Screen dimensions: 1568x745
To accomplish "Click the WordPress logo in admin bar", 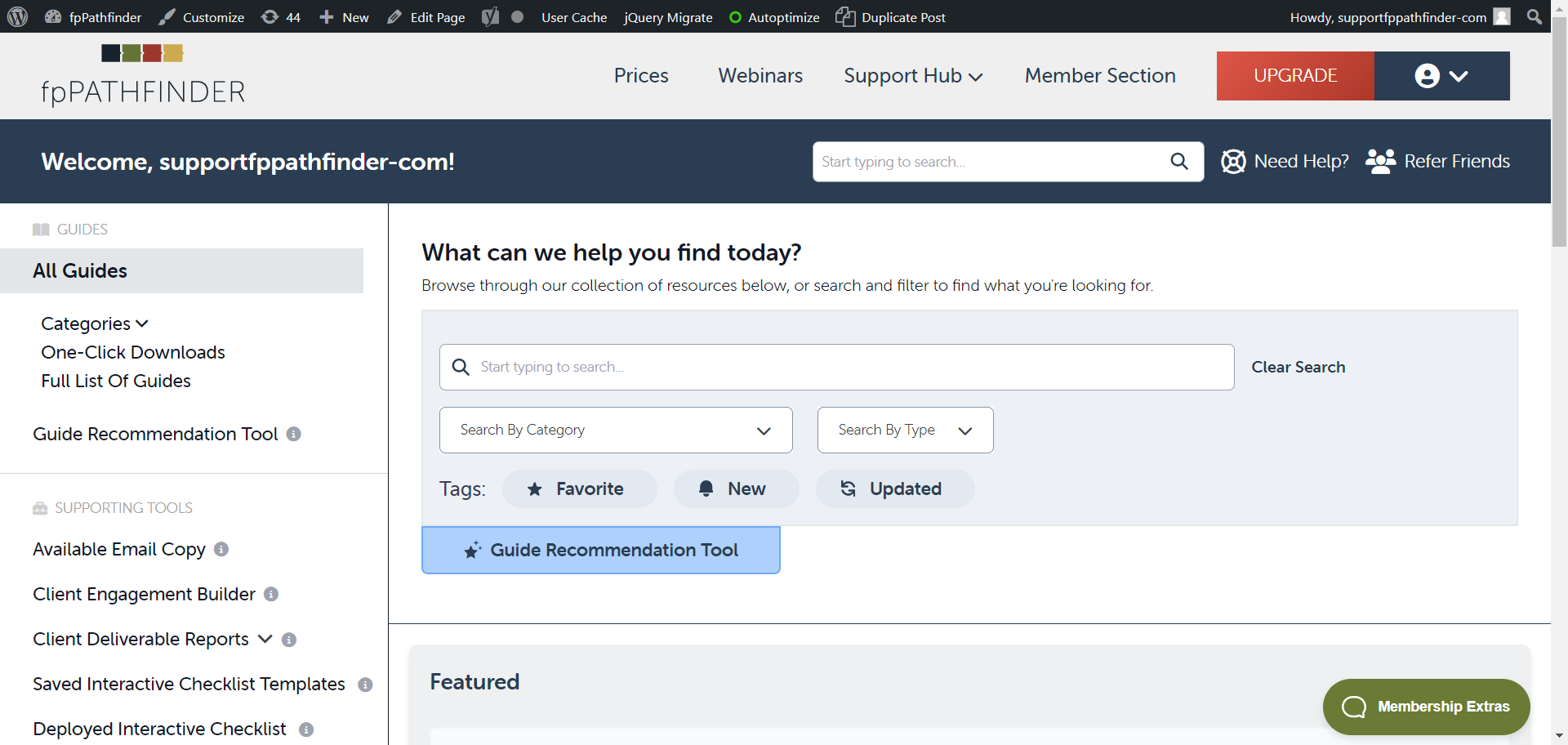I will click(x=18, y=17).
